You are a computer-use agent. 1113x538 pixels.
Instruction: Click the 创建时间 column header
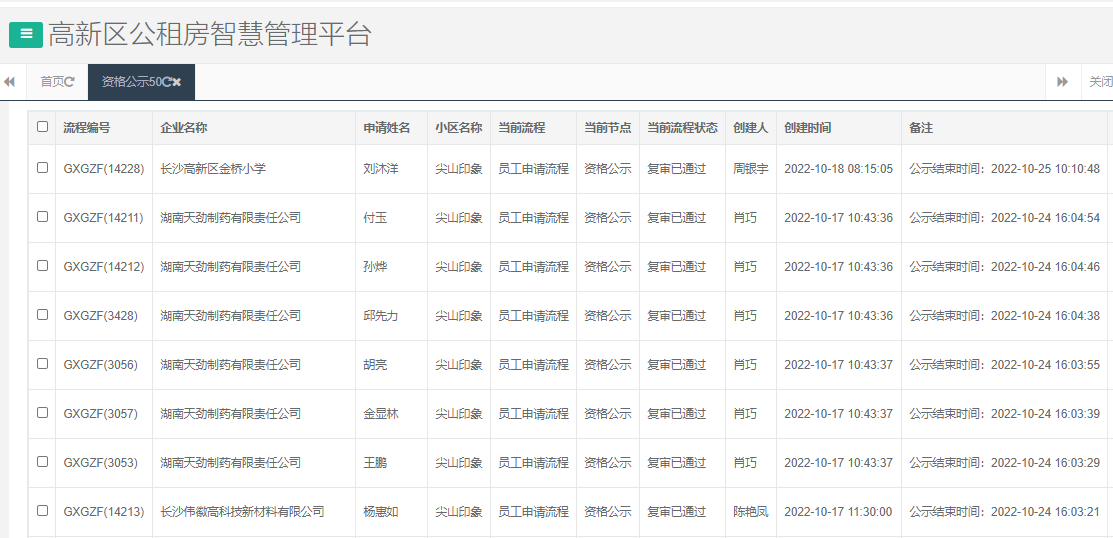point(807,128)
